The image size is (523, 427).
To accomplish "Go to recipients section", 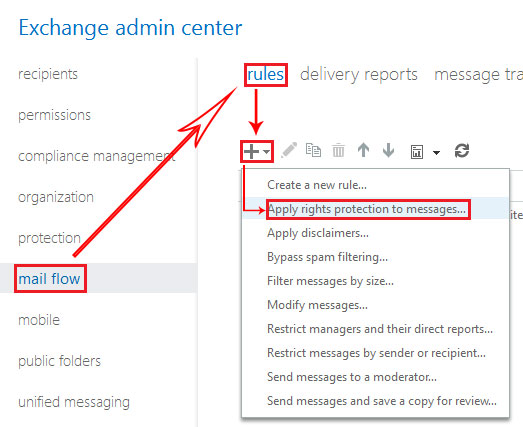I will [x=48, y=74].
